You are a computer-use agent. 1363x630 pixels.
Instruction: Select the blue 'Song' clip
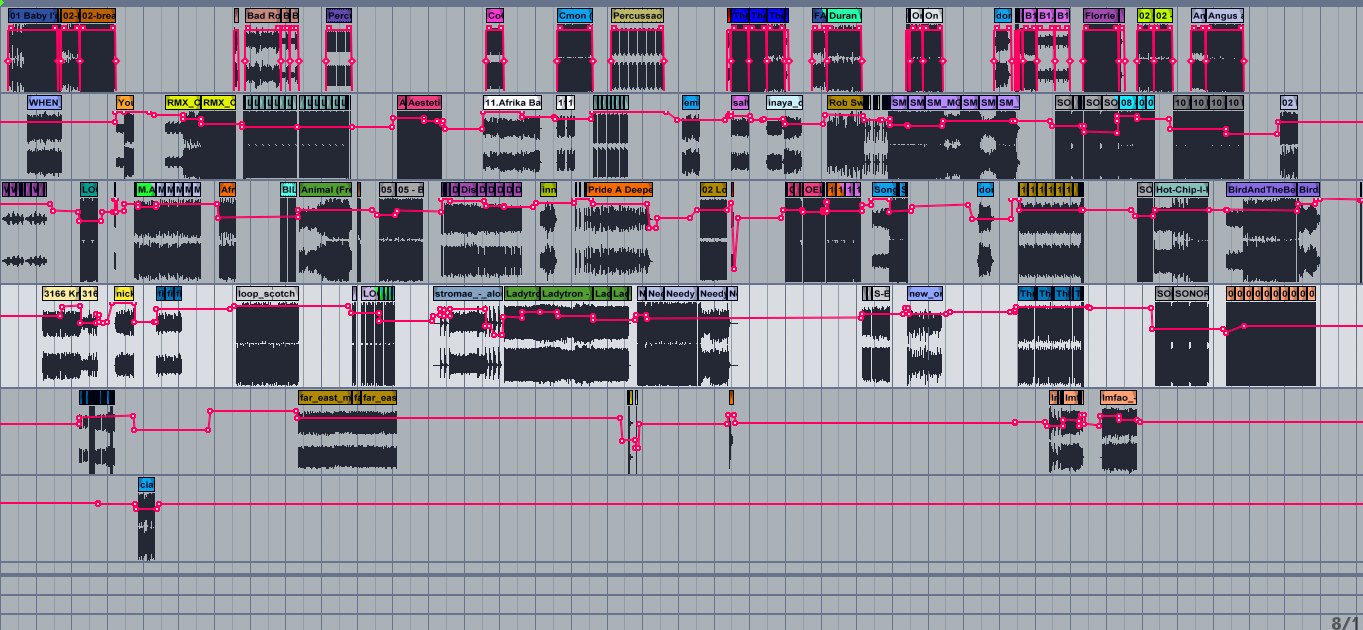(886, 189)
